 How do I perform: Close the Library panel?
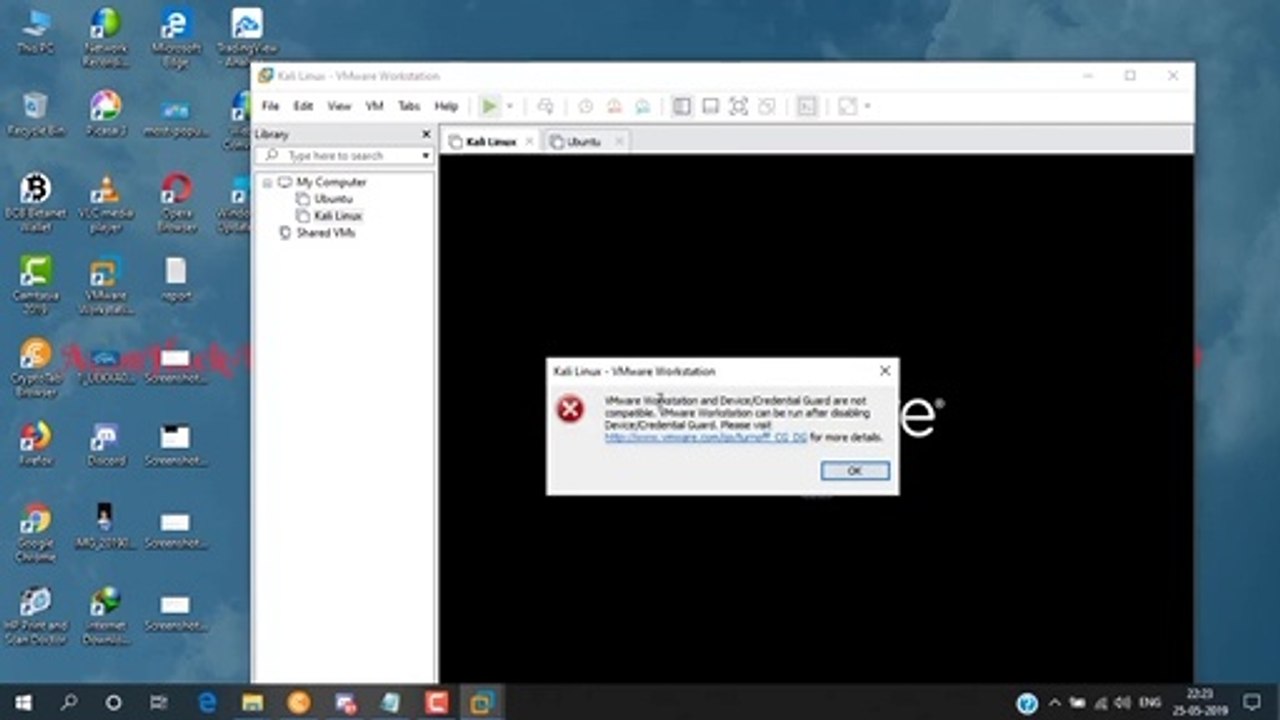coord(426,134)
